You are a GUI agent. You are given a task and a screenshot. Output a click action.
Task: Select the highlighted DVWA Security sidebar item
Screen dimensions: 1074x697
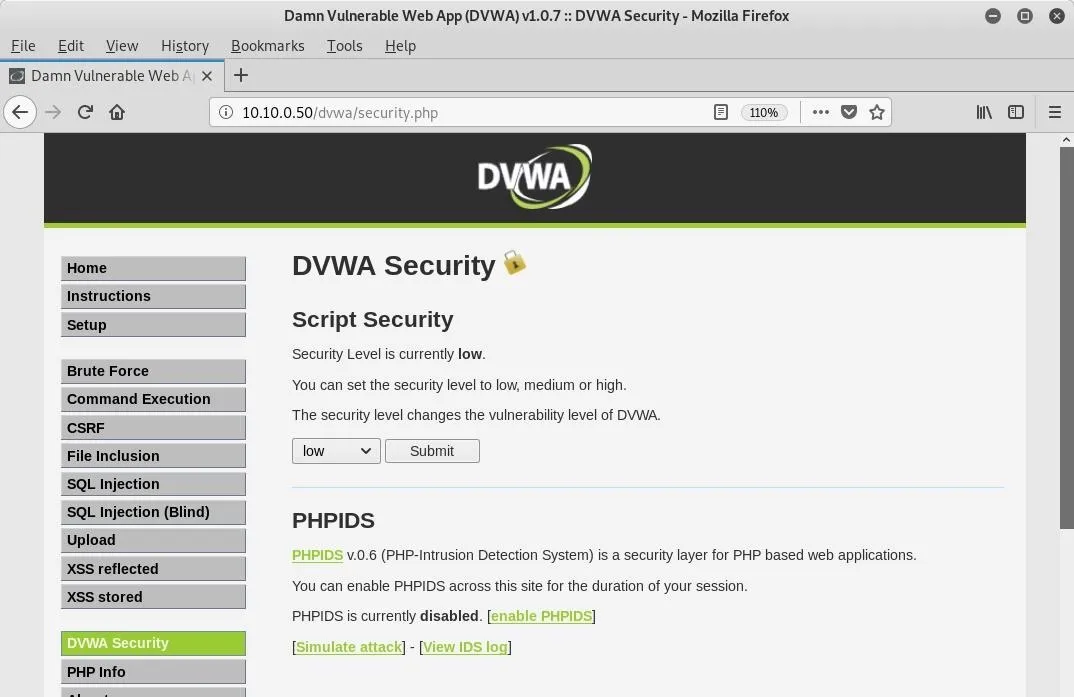[153, 644]
